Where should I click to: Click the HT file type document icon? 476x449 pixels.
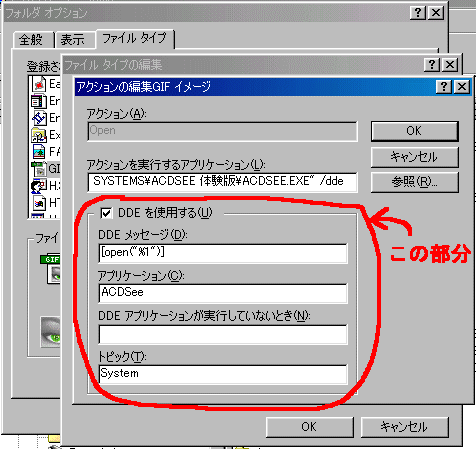click(x=39, y=203)
